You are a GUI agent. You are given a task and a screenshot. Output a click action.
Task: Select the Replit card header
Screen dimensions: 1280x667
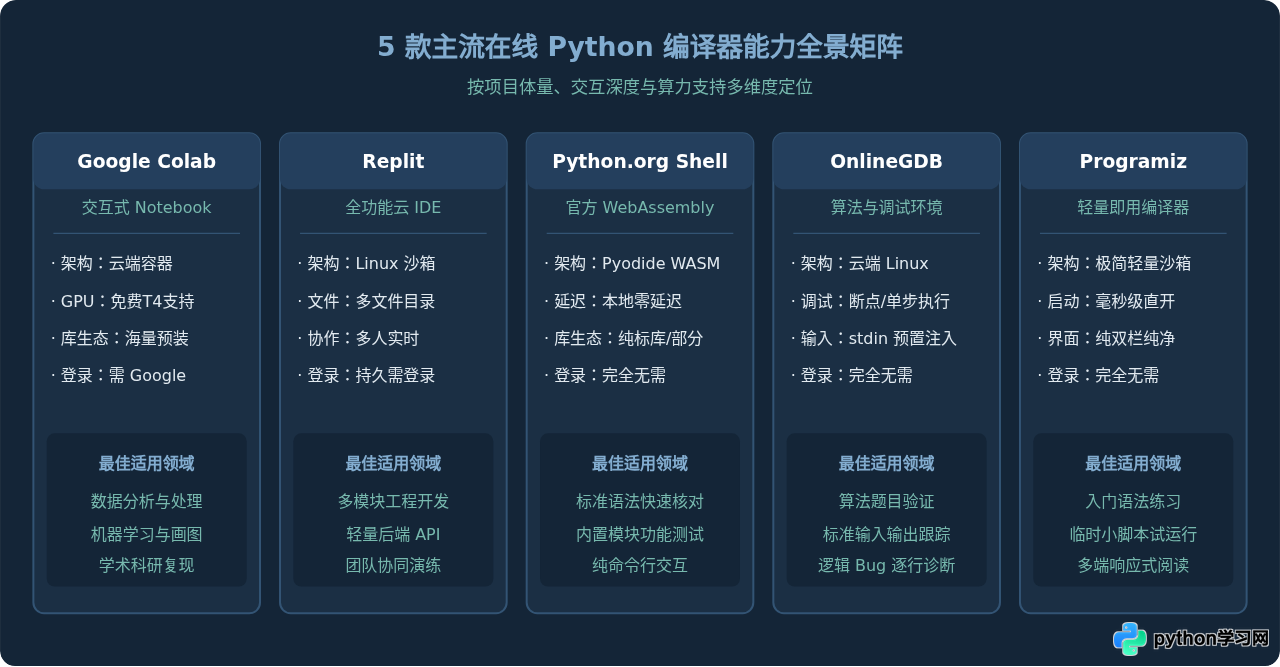393,161
